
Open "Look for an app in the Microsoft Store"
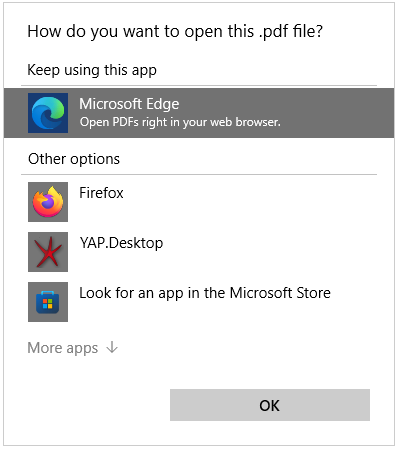pyautogui.click(x=205, y=293)
